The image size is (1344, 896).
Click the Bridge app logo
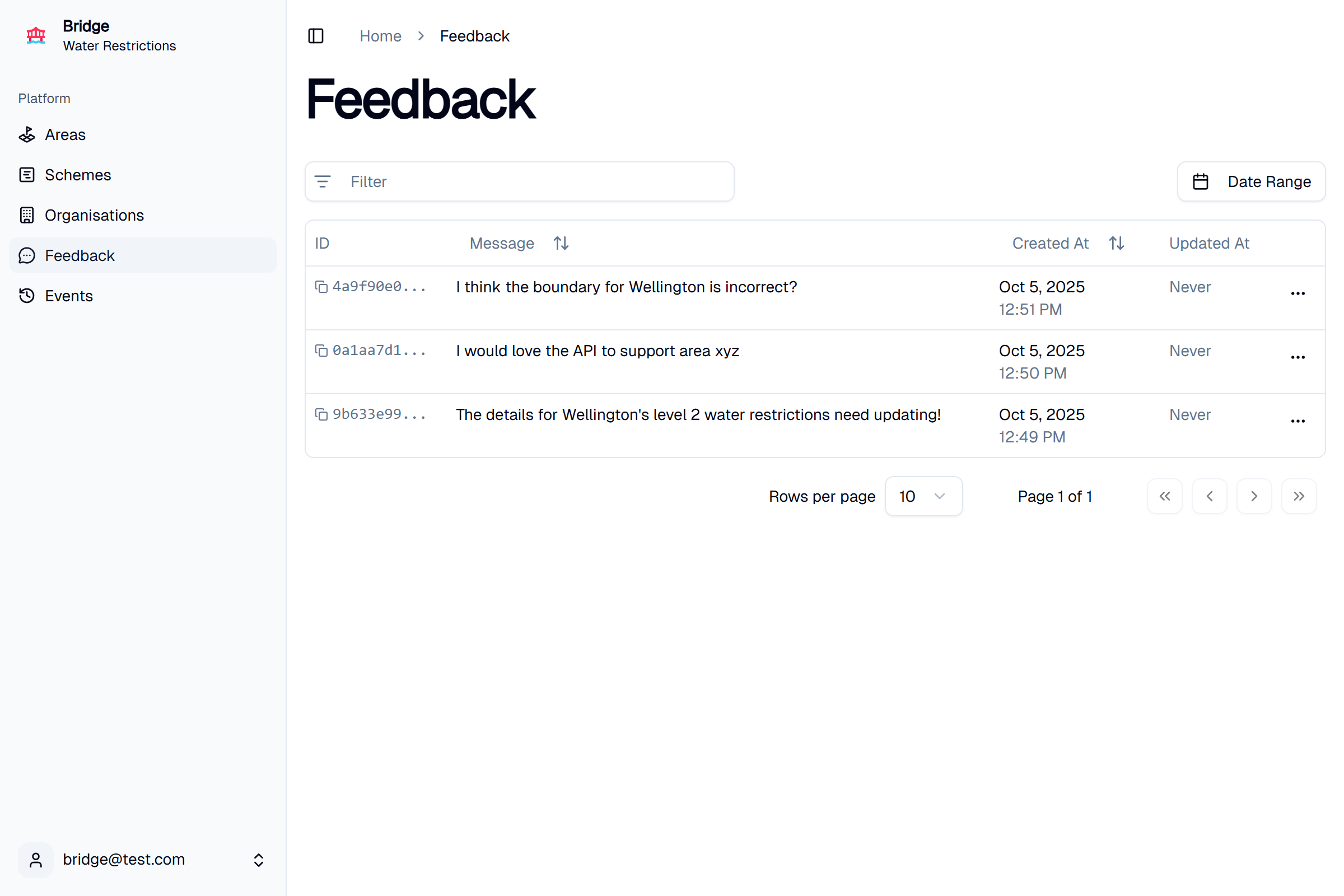coord(35,35)
